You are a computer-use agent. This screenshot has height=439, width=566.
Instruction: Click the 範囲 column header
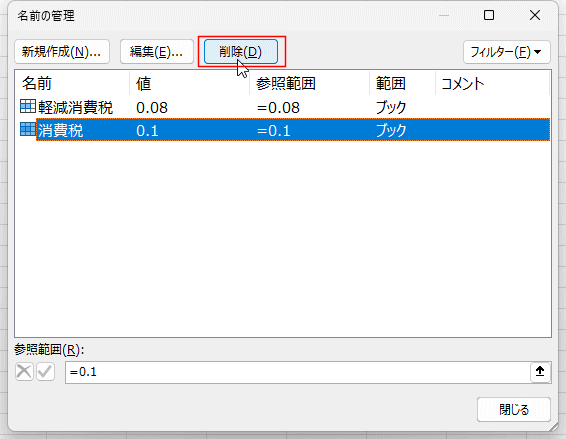tap(402, 83)
